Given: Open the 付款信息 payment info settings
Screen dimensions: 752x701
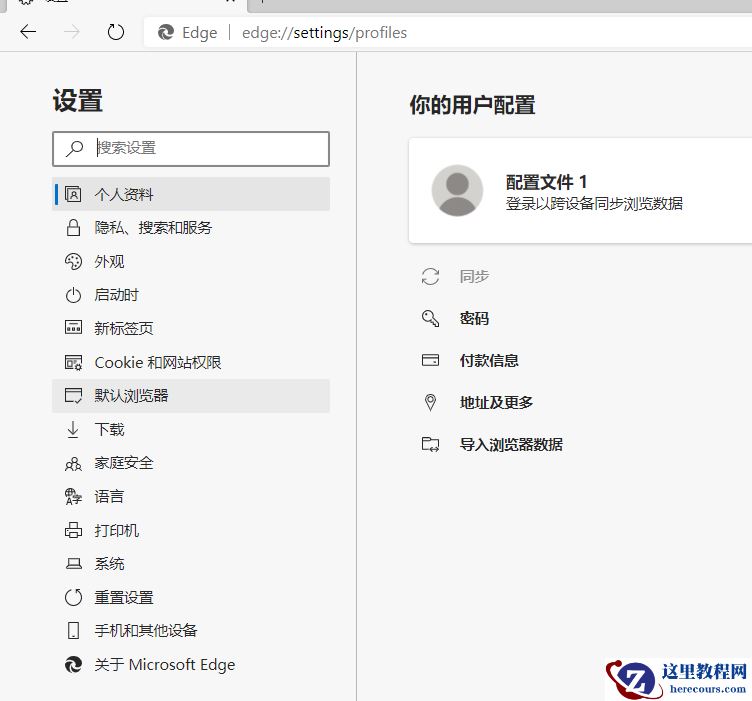Looking at the screenshot, I should 489,360.
